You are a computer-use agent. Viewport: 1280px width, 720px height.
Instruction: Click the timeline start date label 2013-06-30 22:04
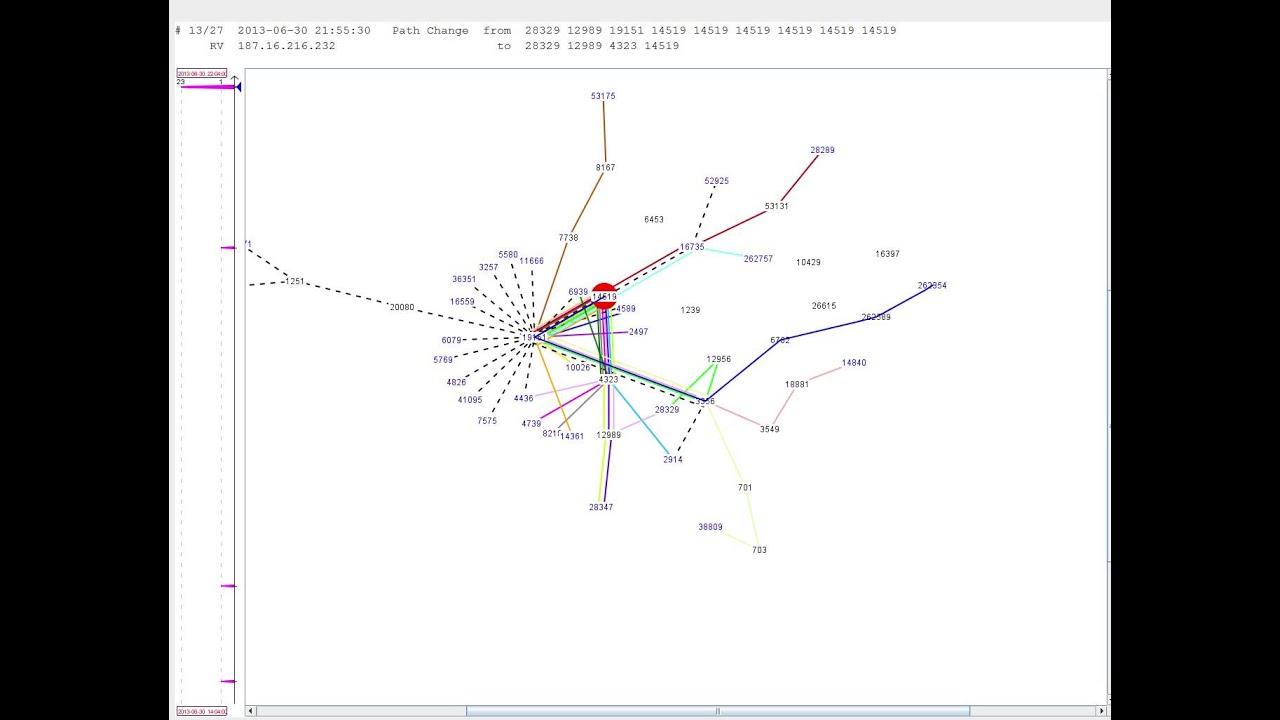pyautogui.click(x=202, y=73)
